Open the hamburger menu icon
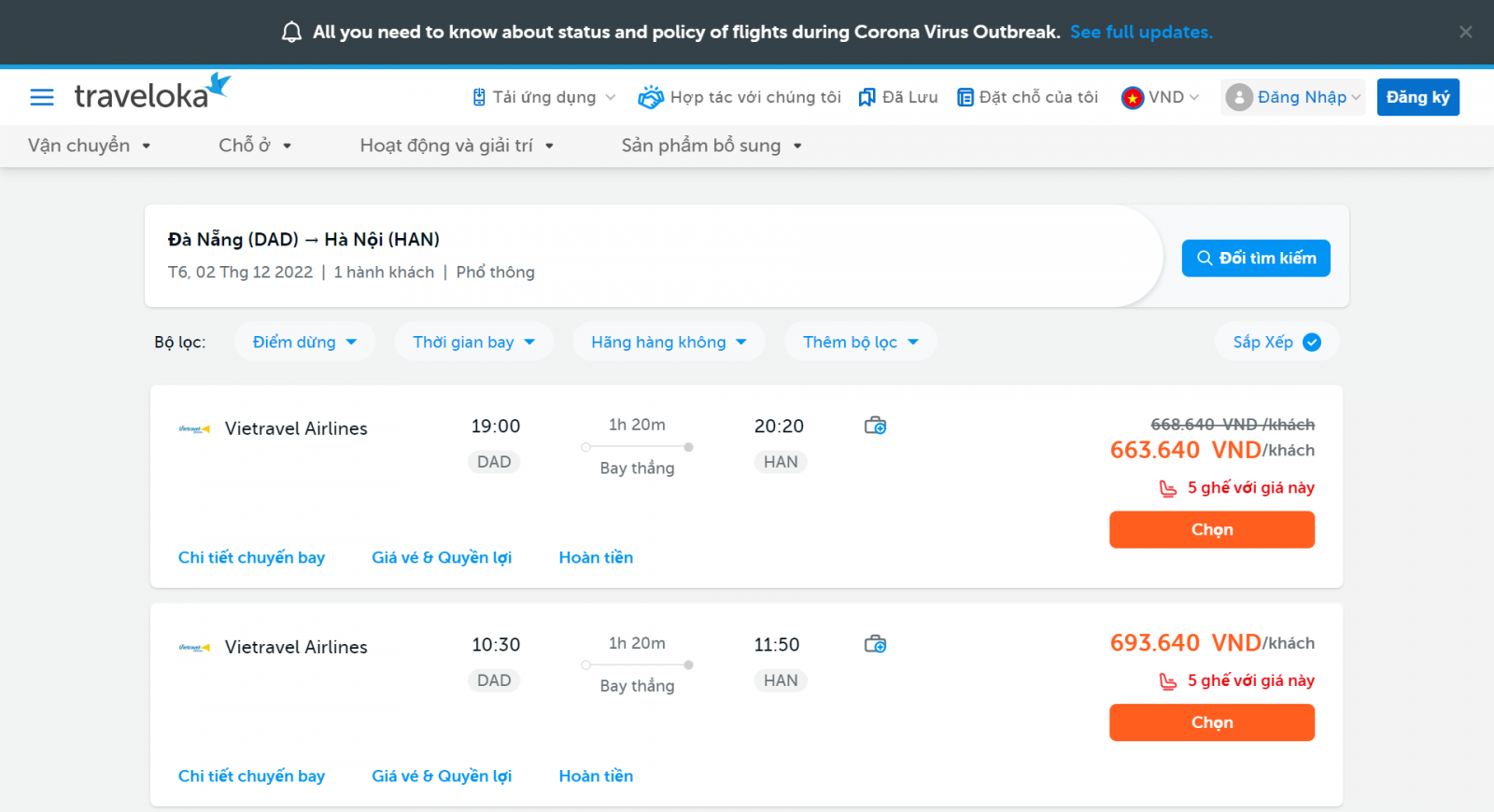This screenshot has width=1494, height=812. click(x=42, y=97)
